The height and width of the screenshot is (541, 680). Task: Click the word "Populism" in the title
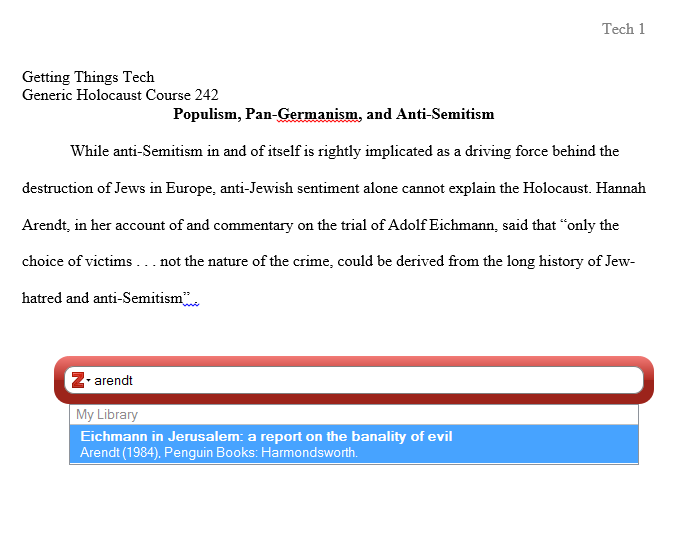coord(206,114)
